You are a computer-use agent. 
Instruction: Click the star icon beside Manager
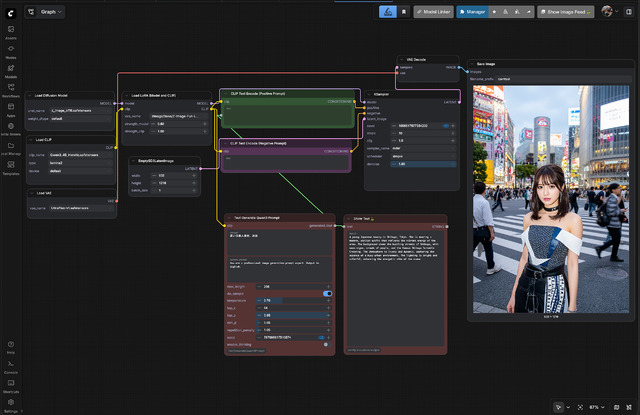point(494,12)
